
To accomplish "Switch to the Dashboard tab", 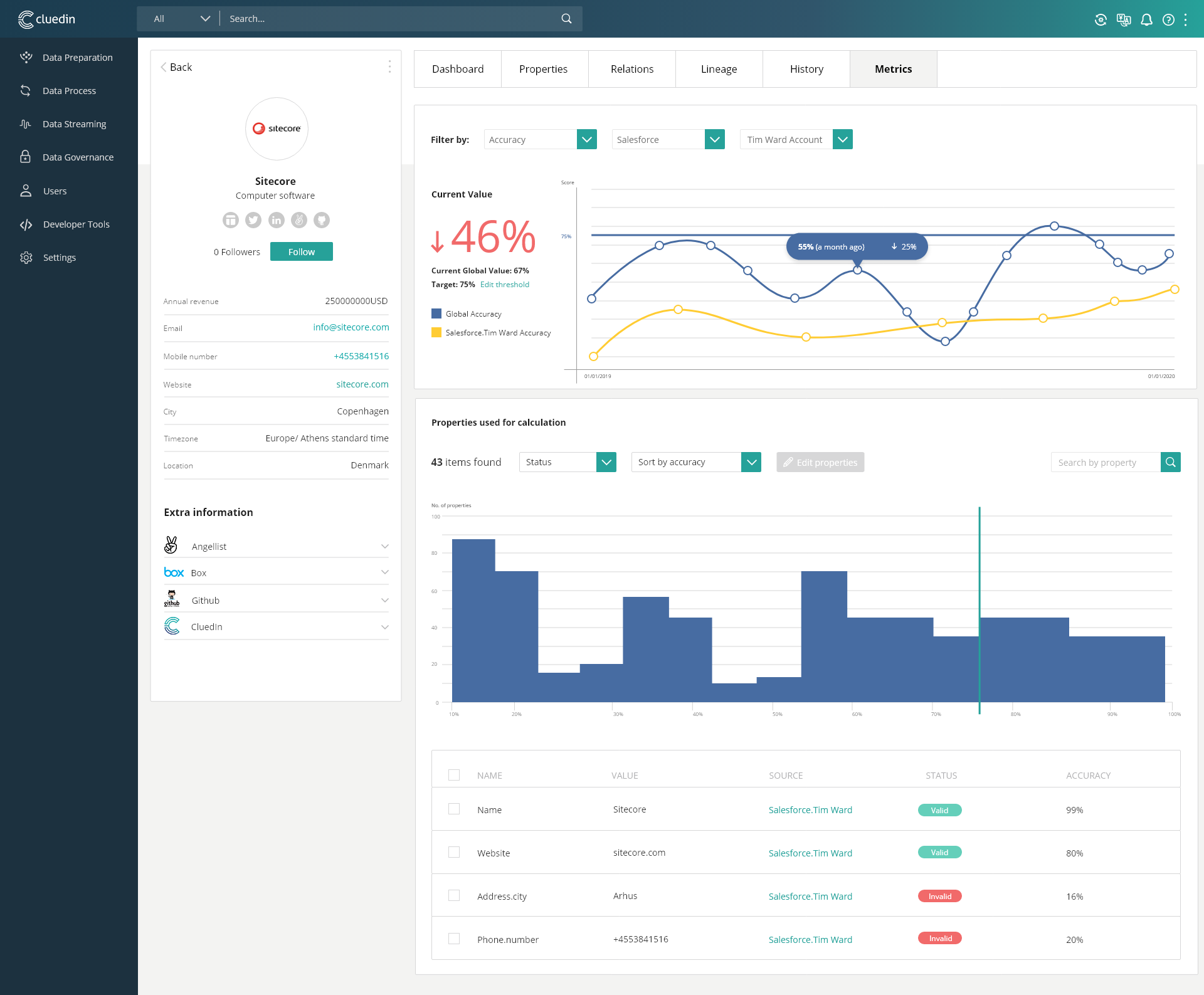I will [458, 69].
